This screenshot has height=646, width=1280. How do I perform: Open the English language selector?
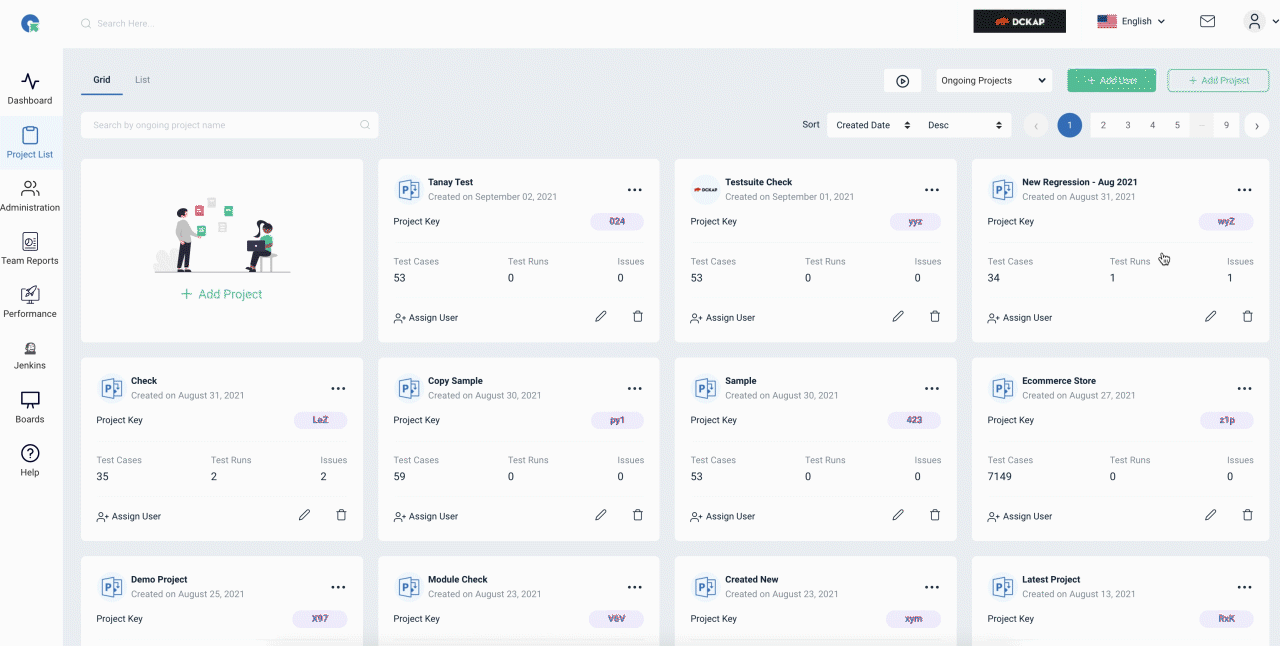click(1131, 21)
